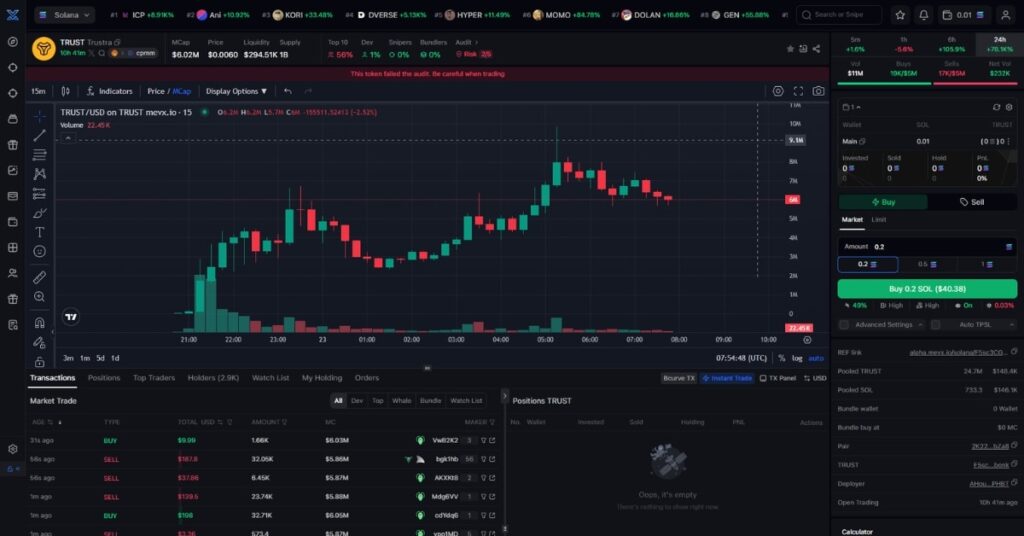This screenshot has height=536, width=1024.
Task: Click Buy 0.2 SOL button
Action: [x=927, y=289]
